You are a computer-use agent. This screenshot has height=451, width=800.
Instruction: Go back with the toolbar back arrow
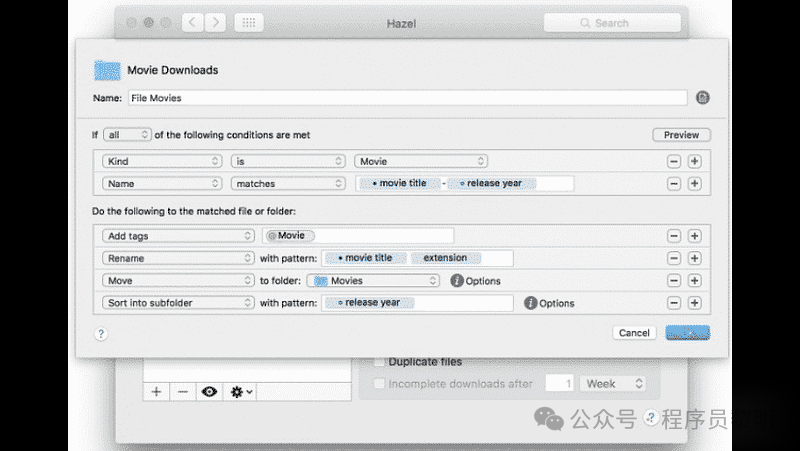coord(193,22)
